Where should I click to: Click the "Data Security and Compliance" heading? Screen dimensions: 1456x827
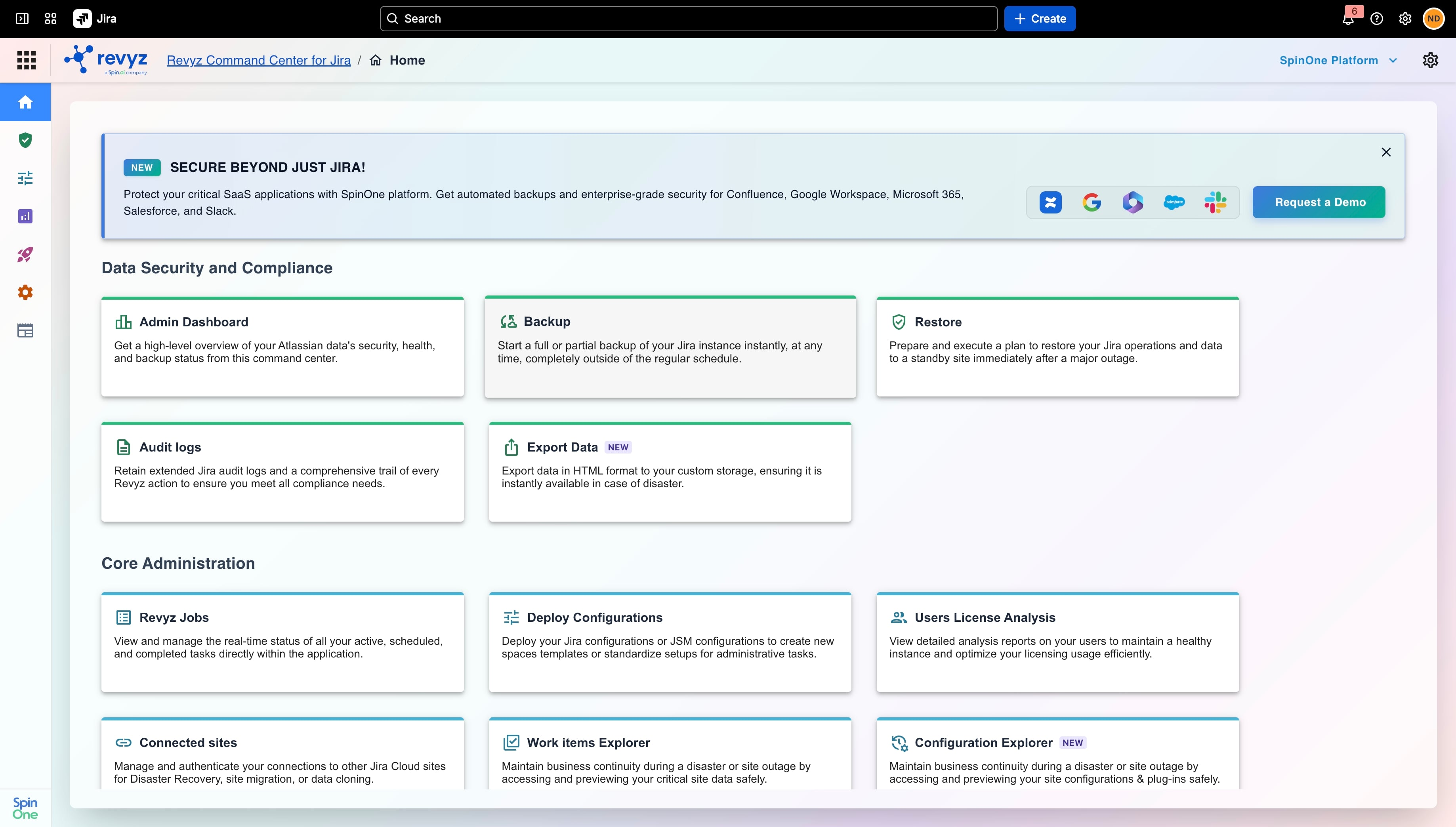click(x=217, y=268)
